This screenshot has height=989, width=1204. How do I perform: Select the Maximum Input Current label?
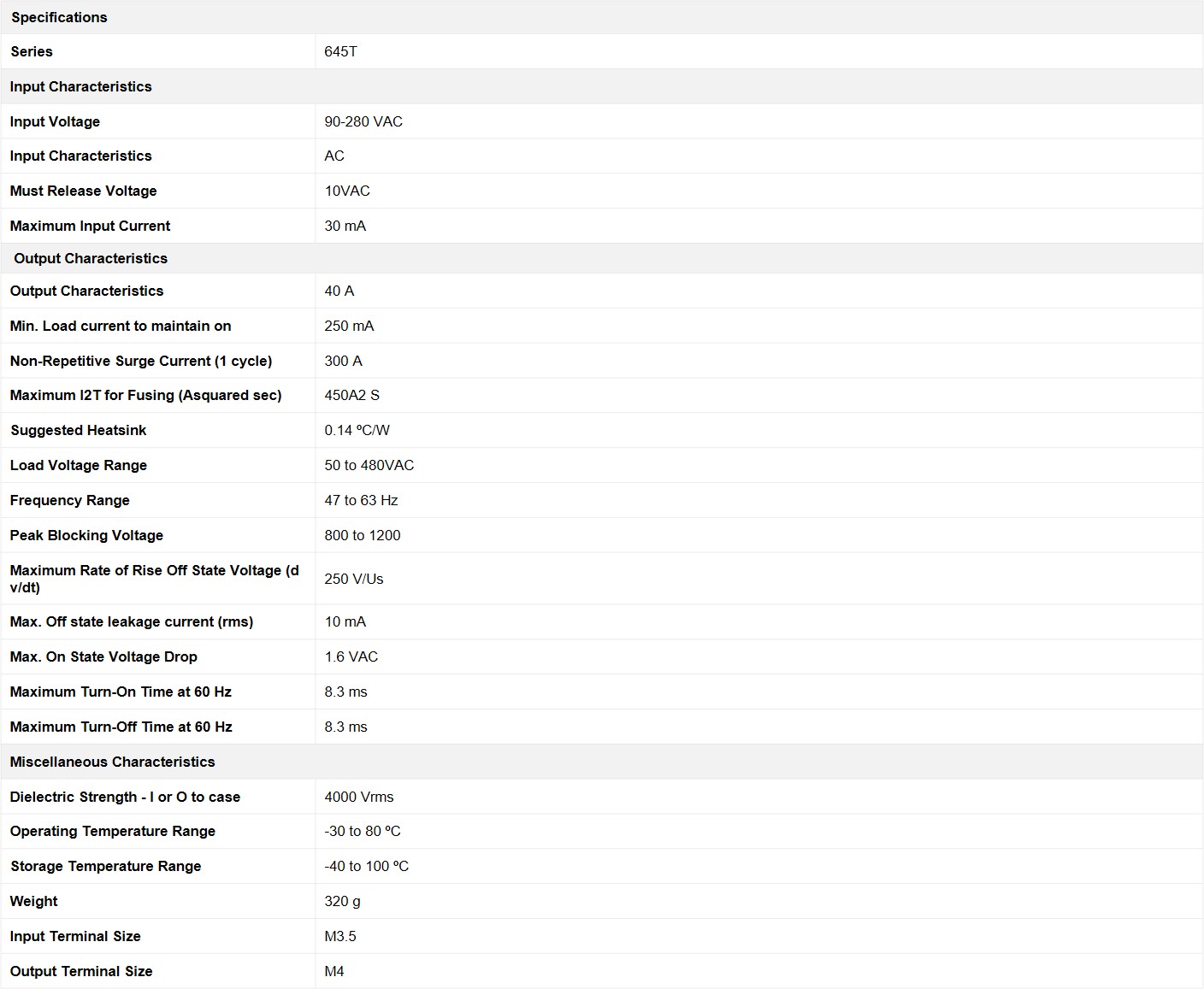click(90, 226)
